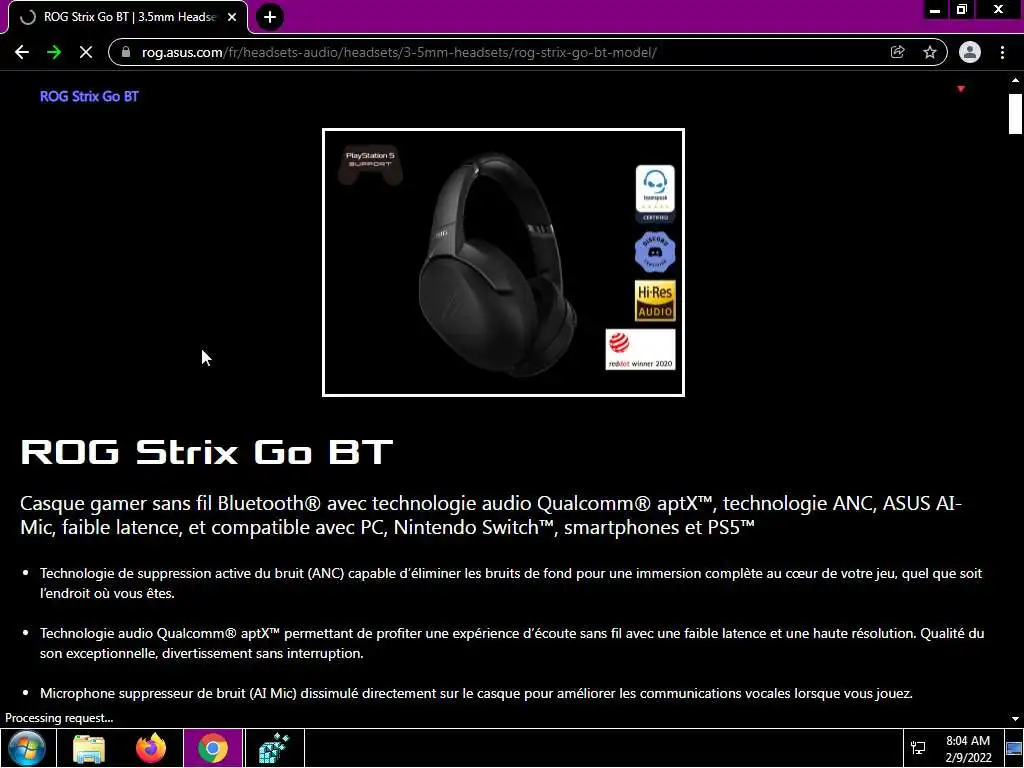
Task: Click Chrome icon in taskbar
Action: [213, 748]
